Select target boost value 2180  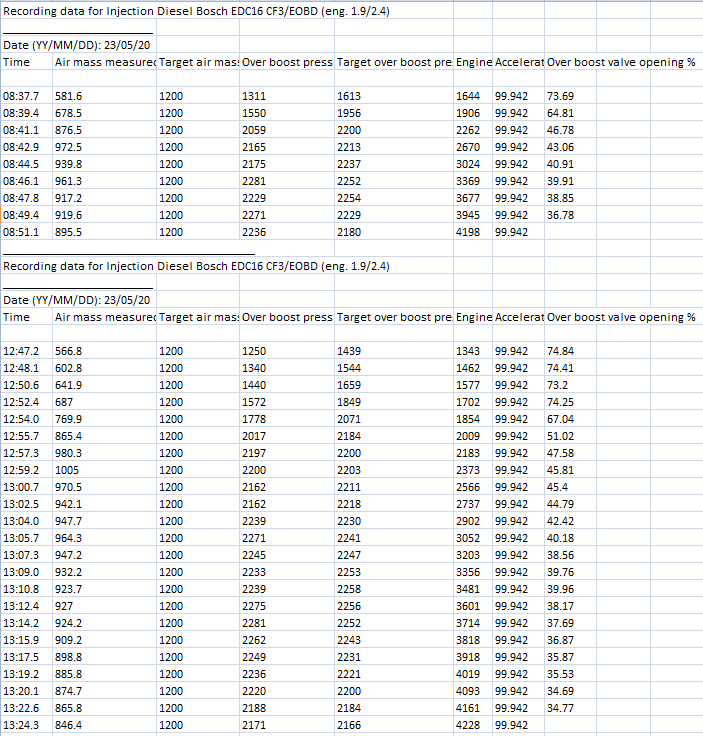[x=349, y=232]
